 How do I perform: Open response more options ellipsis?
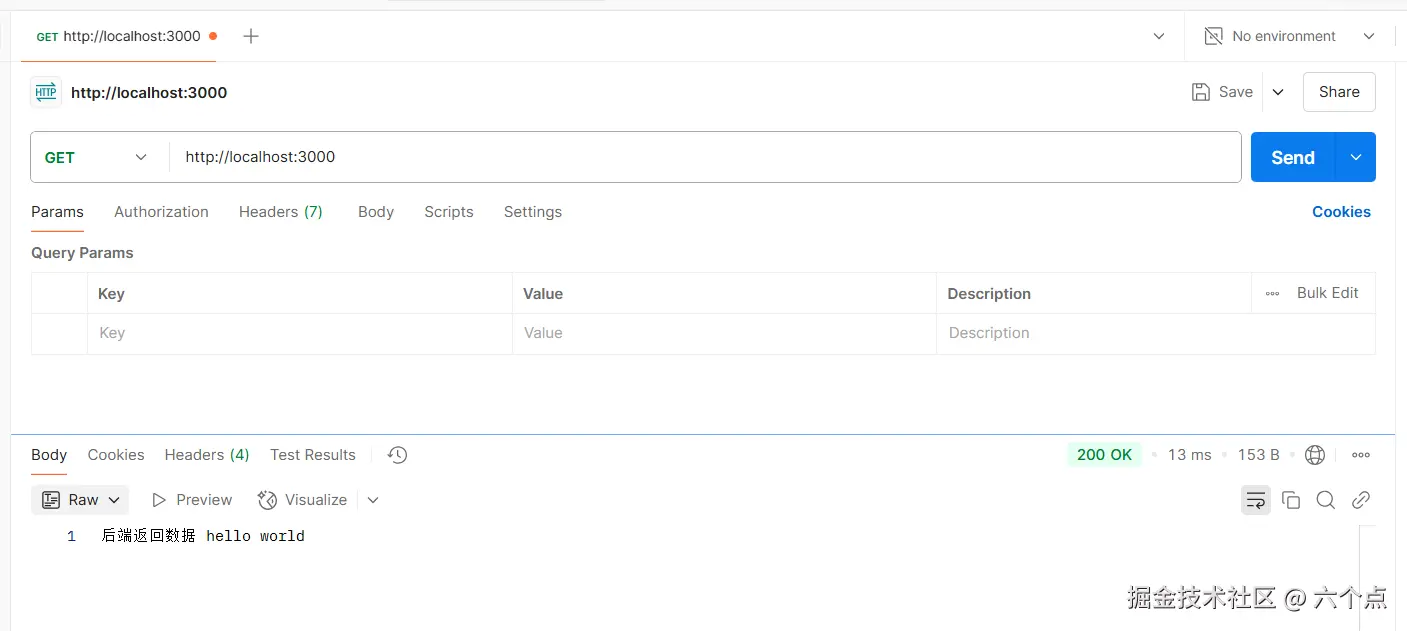point(1361,455)
